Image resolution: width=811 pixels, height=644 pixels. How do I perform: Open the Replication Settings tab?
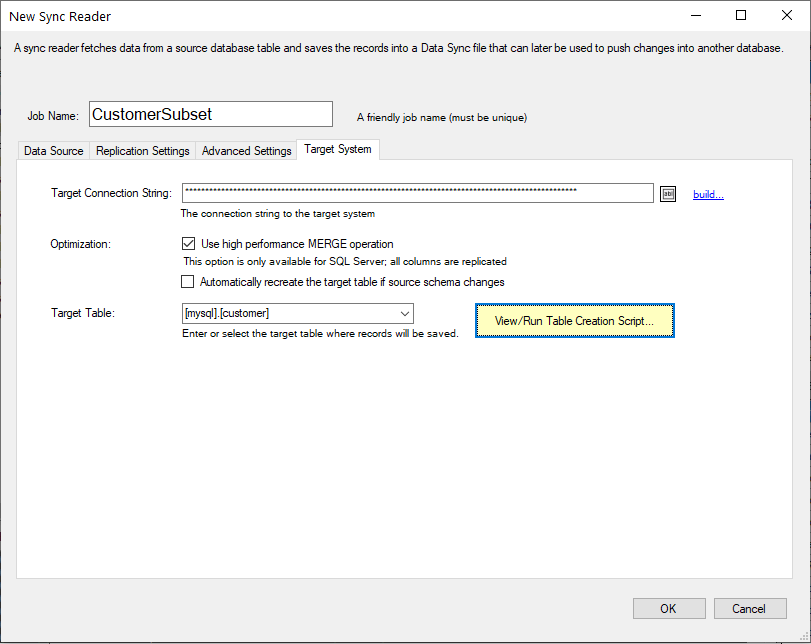[x=143, y=151]
